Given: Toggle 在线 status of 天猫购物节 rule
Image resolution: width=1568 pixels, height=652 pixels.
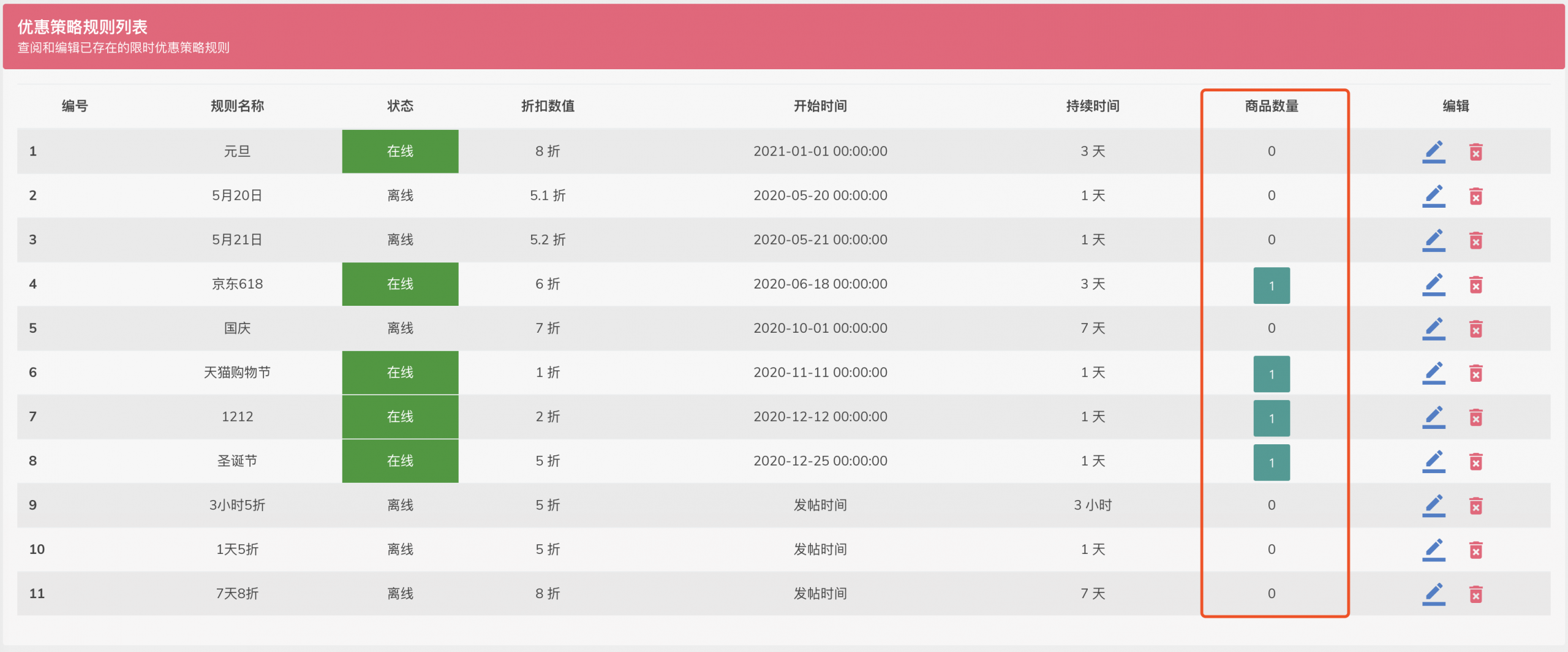Looking at the screenshot, I should 400,373.
